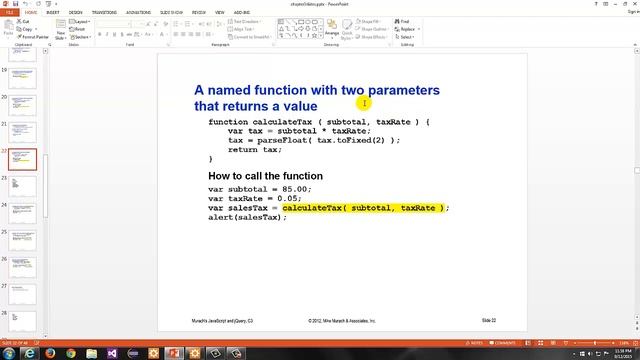This screenshot has width=640, height=360.
Task: Switch to the DESIGN ribbon tab
Action: tap(76, 13)
